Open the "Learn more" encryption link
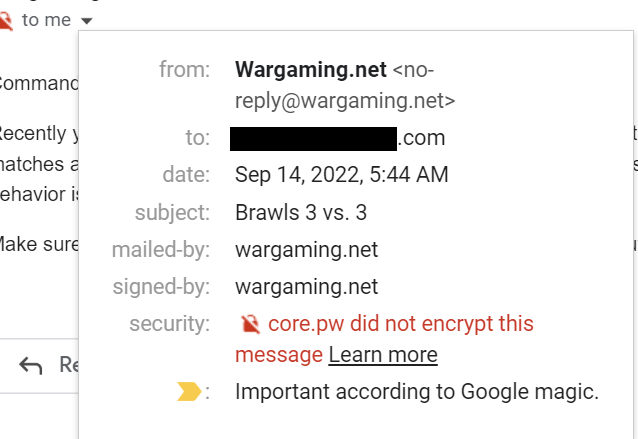 pyautogui.click(x=382, y=355)
